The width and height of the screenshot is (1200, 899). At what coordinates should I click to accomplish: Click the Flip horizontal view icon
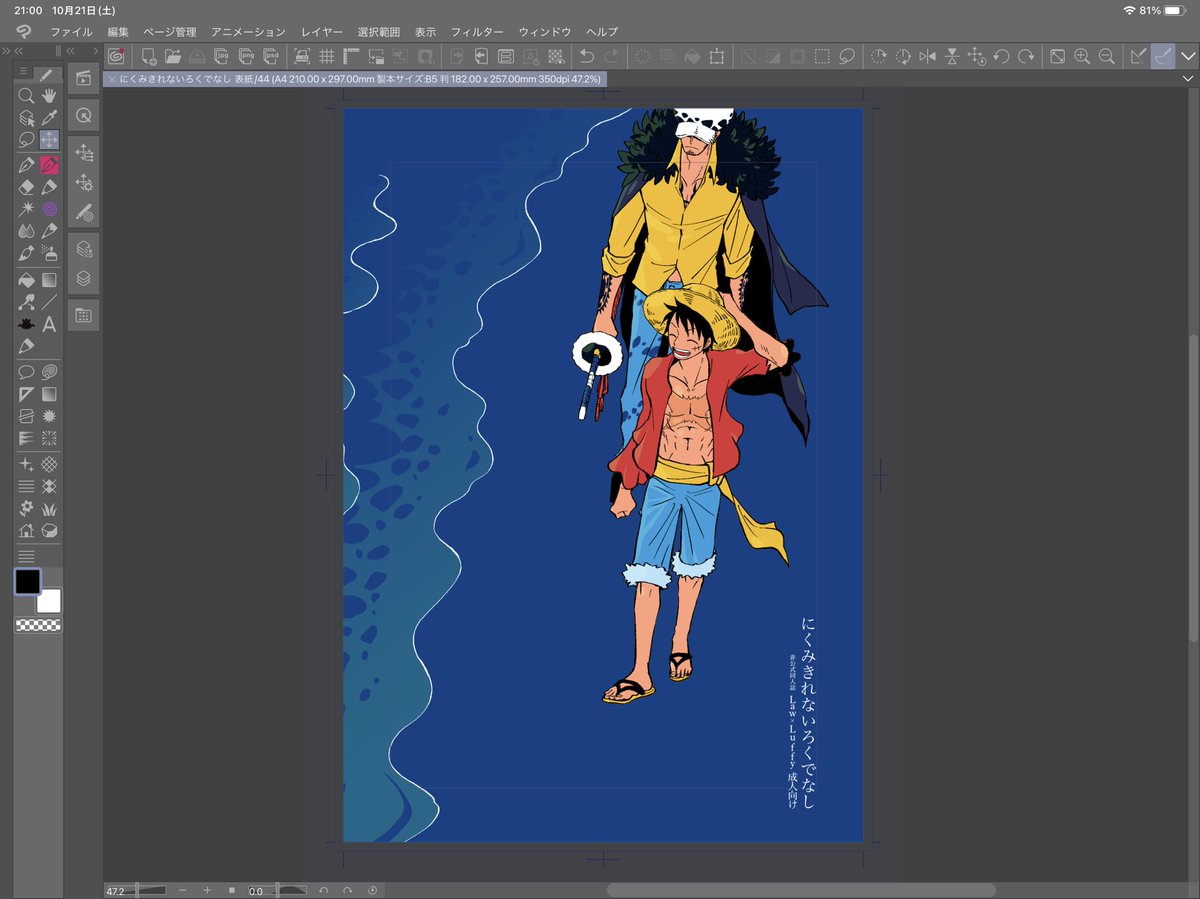click(x=927, y=57)
